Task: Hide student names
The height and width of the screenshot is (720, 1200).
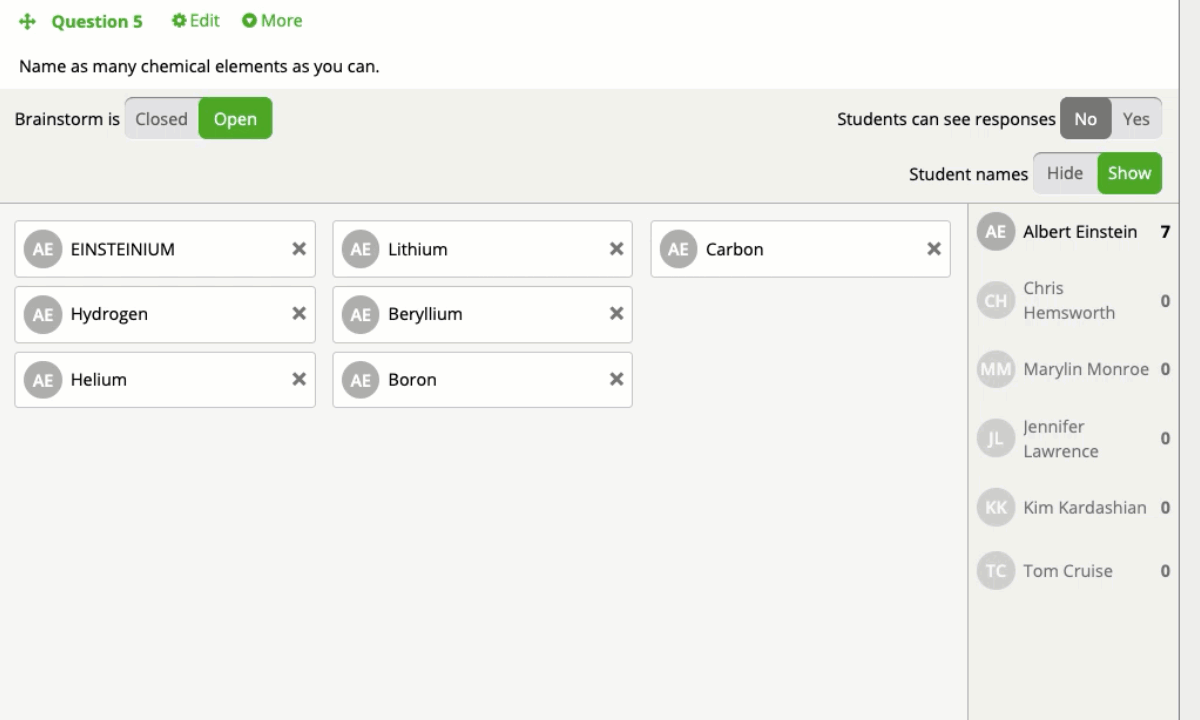Action: click(1065, 173)
